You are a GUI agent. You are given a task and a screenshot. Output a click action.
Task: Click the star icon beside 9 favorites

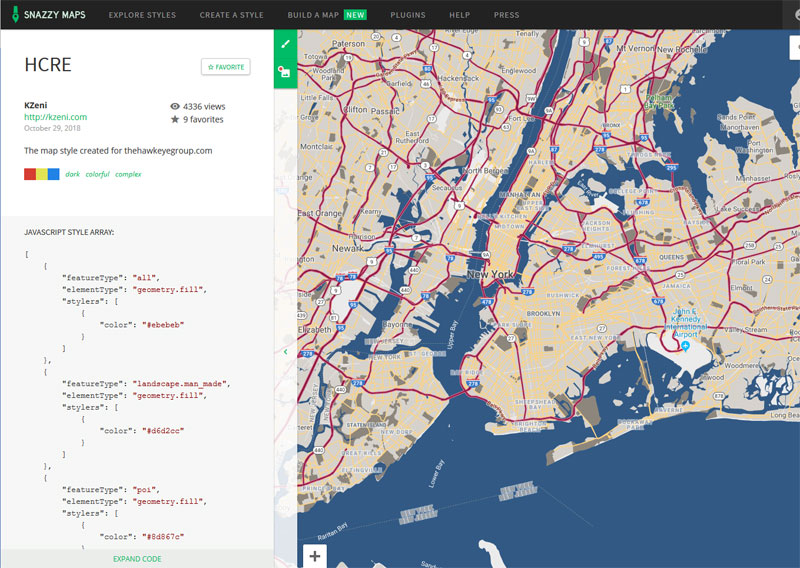coord(175,119)
